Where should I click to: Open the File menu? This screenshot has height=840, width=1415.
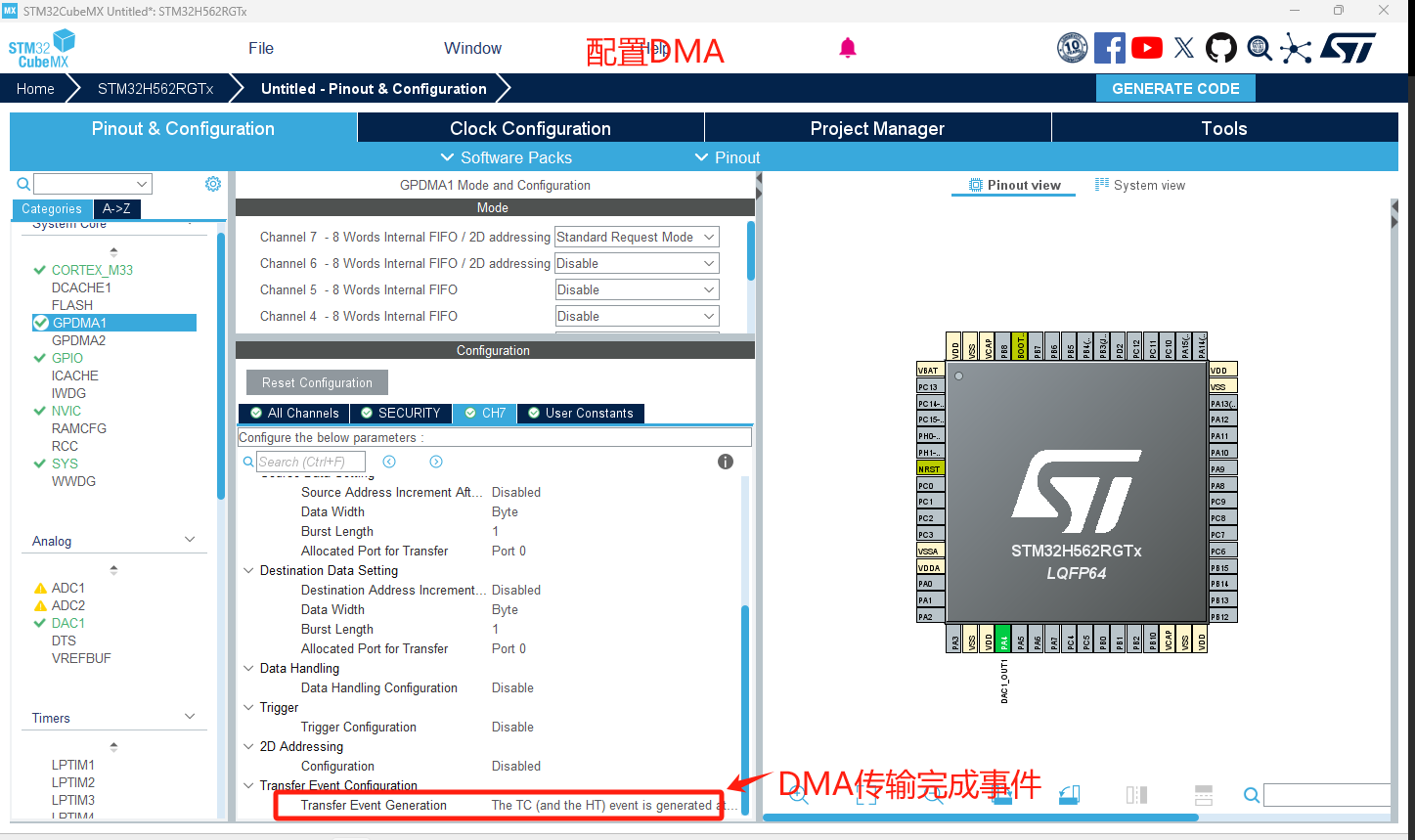[x=261, y=48]
